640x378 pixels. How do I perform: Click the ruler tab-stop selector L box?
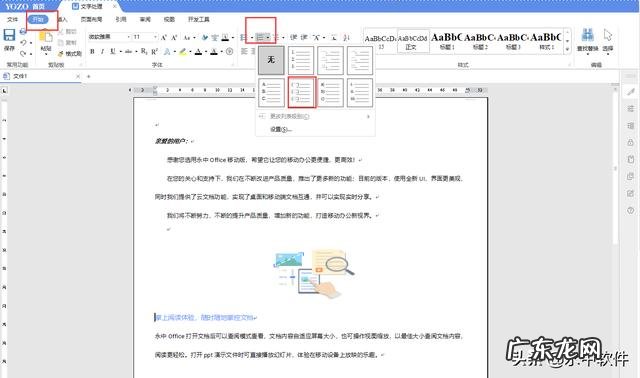click(4, 90)
